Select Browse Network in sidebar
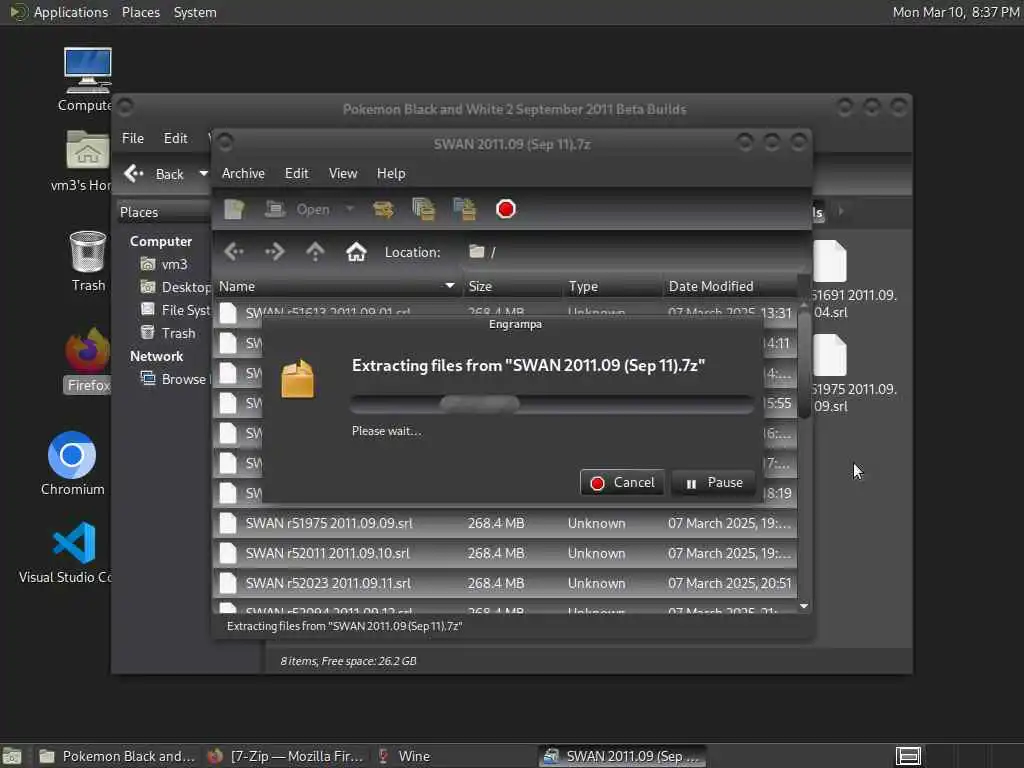 coord(175,379)
